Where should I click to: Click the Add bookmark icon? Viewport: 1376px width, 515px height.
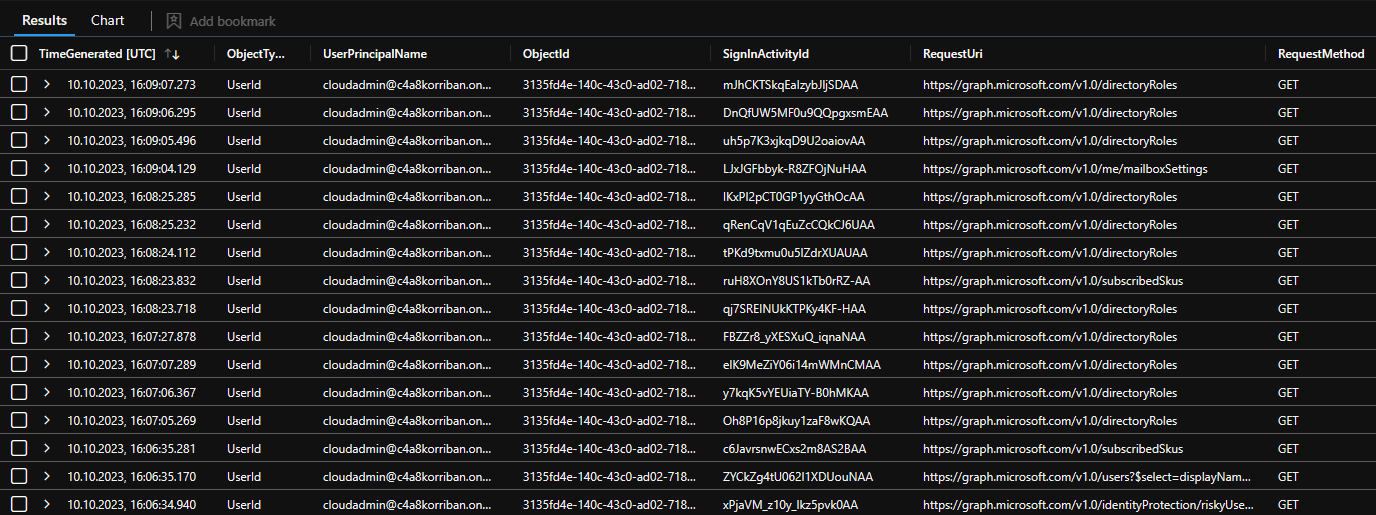tap(174, 20)
